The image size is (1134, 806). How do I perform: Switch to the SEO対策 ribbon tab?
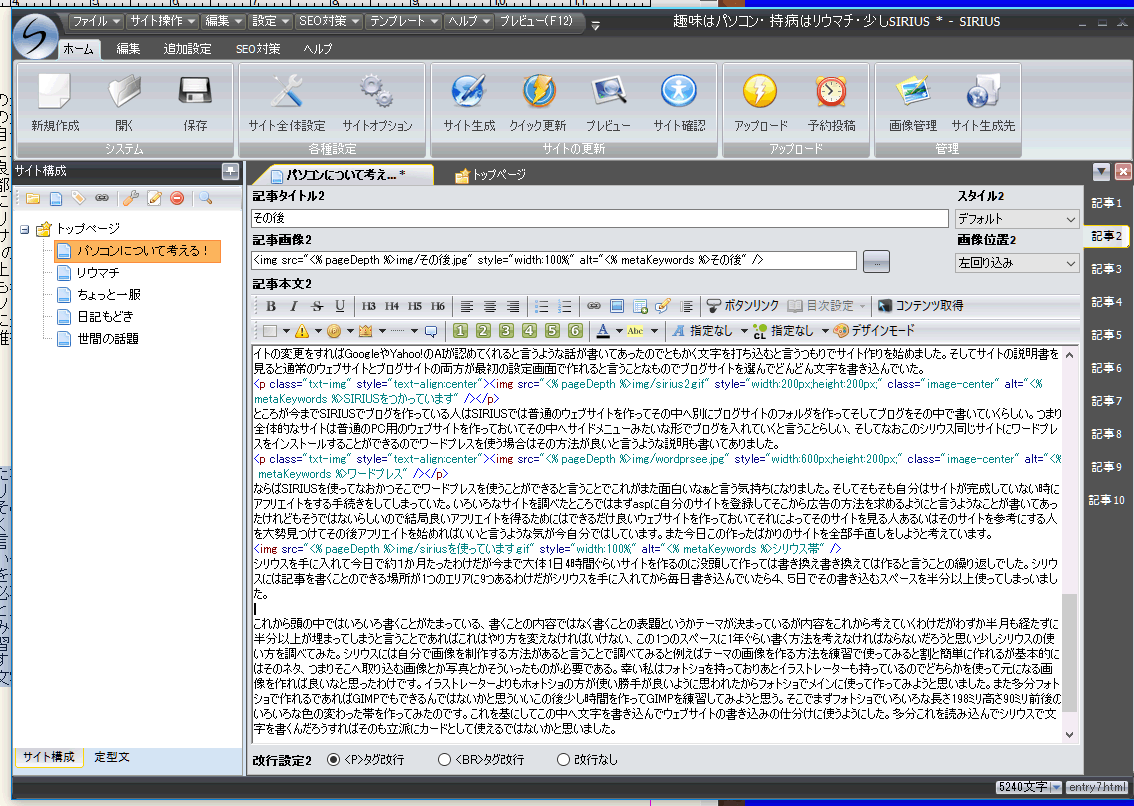tap(258, 48)
